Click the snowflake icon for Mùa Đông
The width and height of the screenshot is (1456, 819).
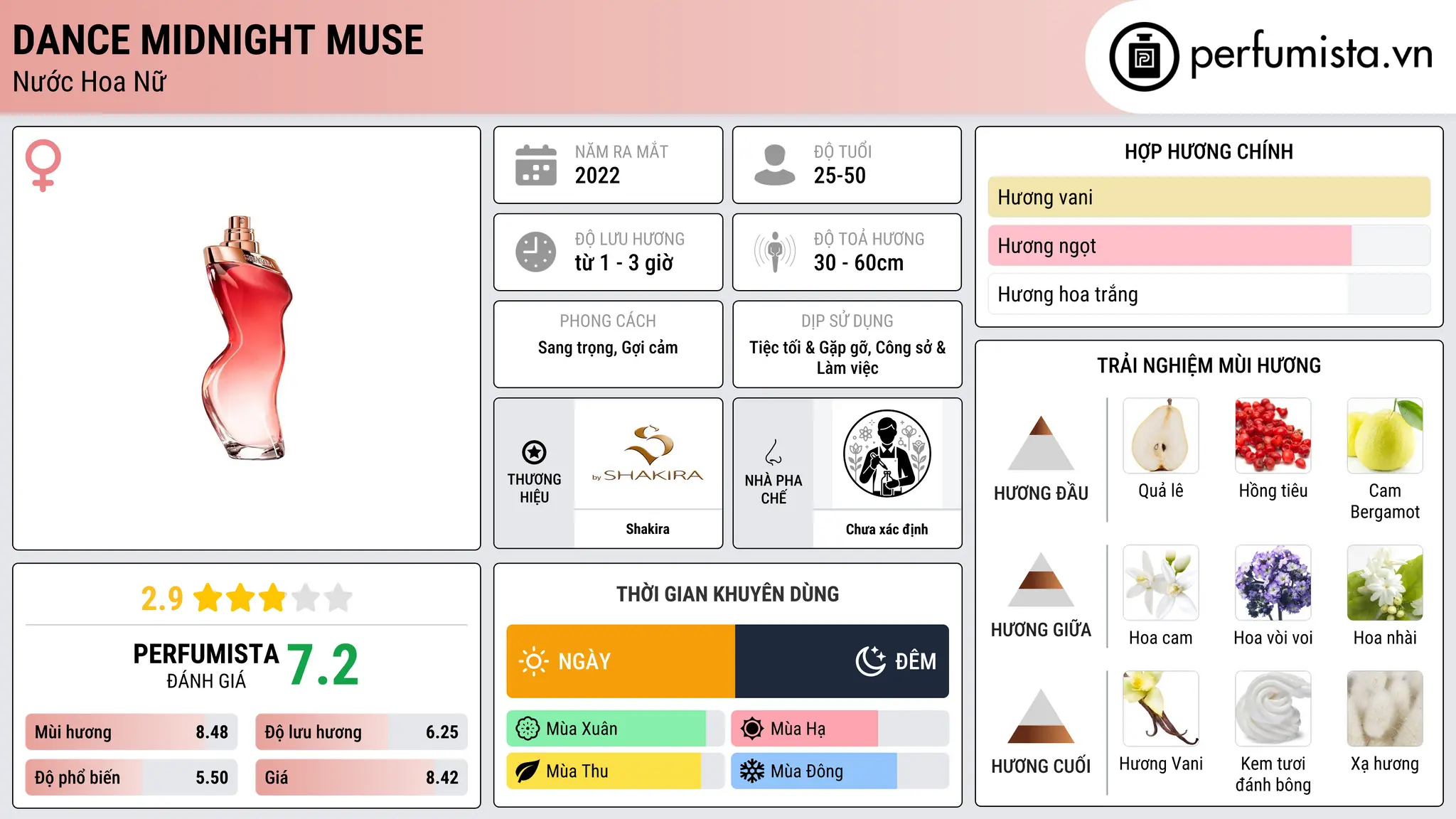pyautogui.click(x=752, y=771)
